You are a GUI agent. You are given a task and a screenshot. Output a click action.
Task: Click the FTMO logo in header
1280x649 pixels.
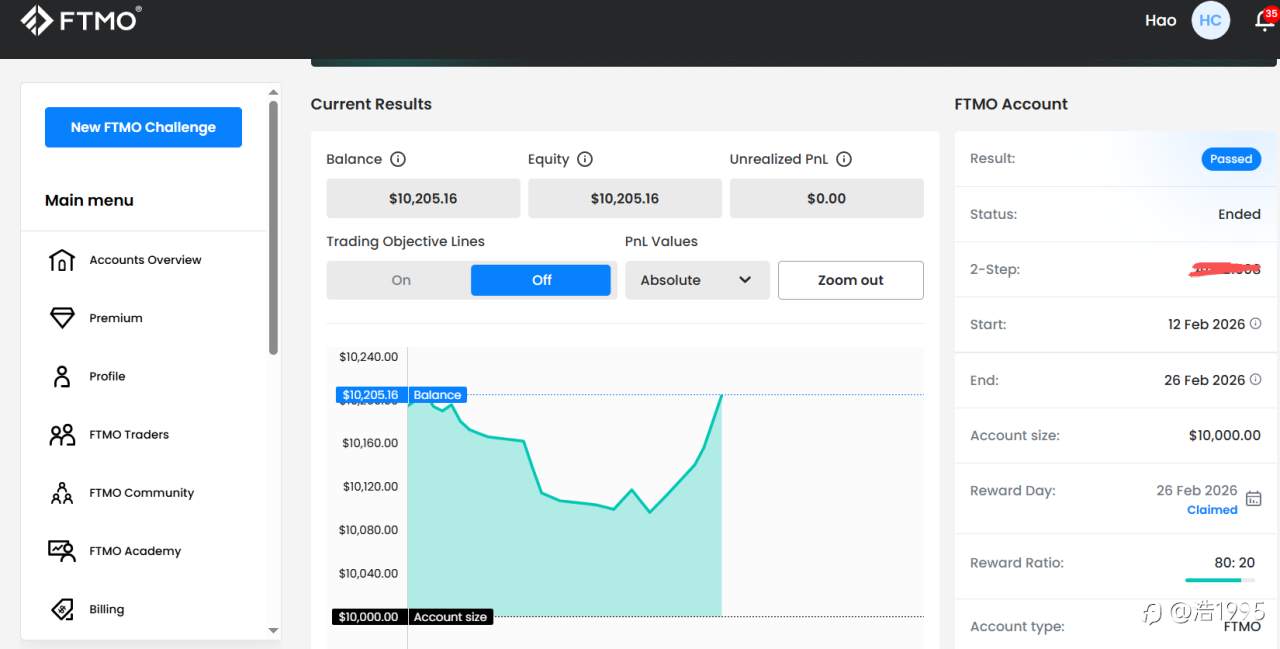[x=80, y=20]
